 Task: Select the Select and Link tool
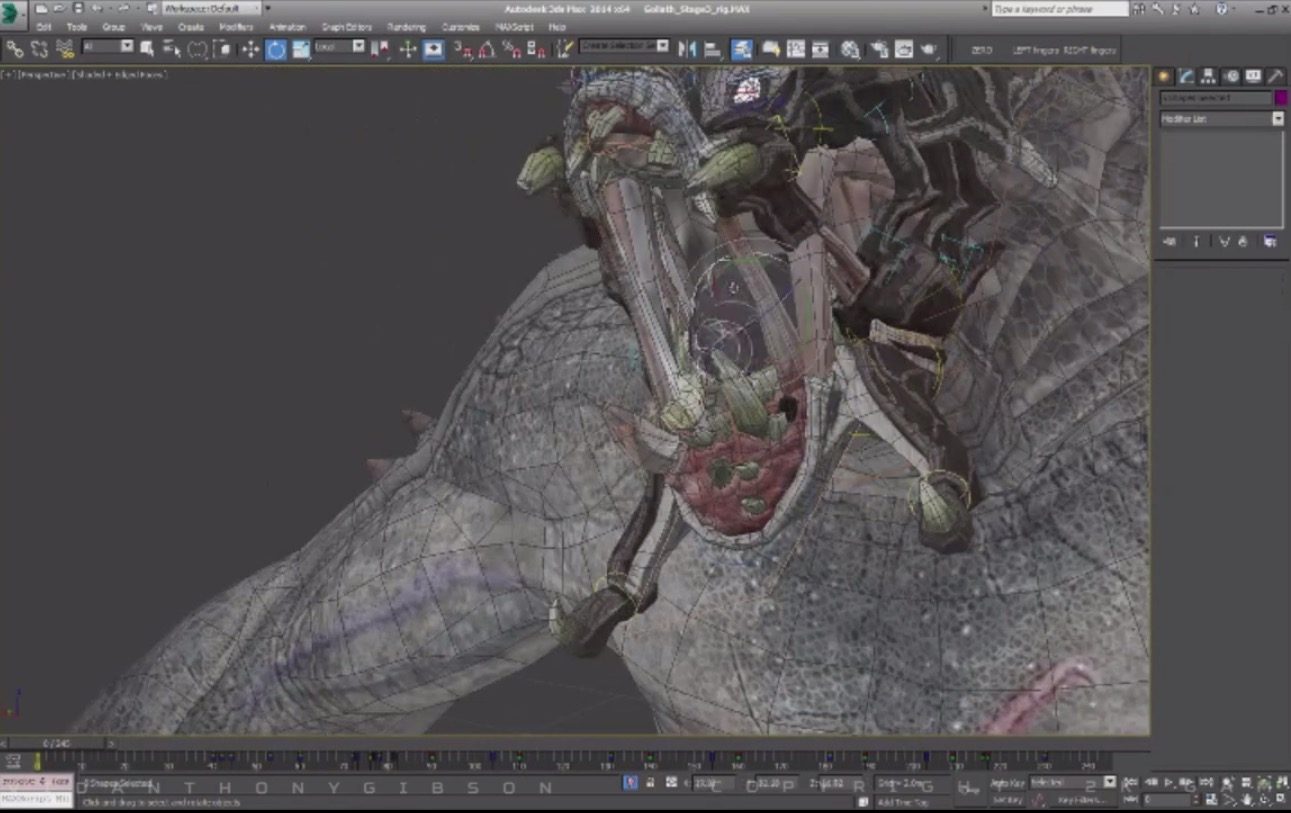(x=15, y=48)
